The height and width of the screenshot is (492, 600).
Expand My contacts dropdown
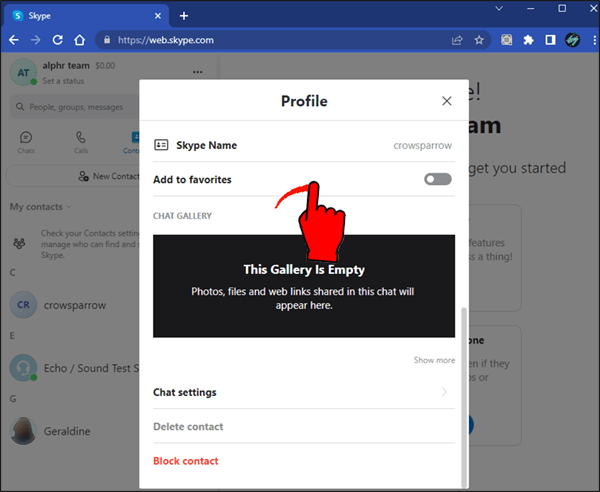[40, 207]
